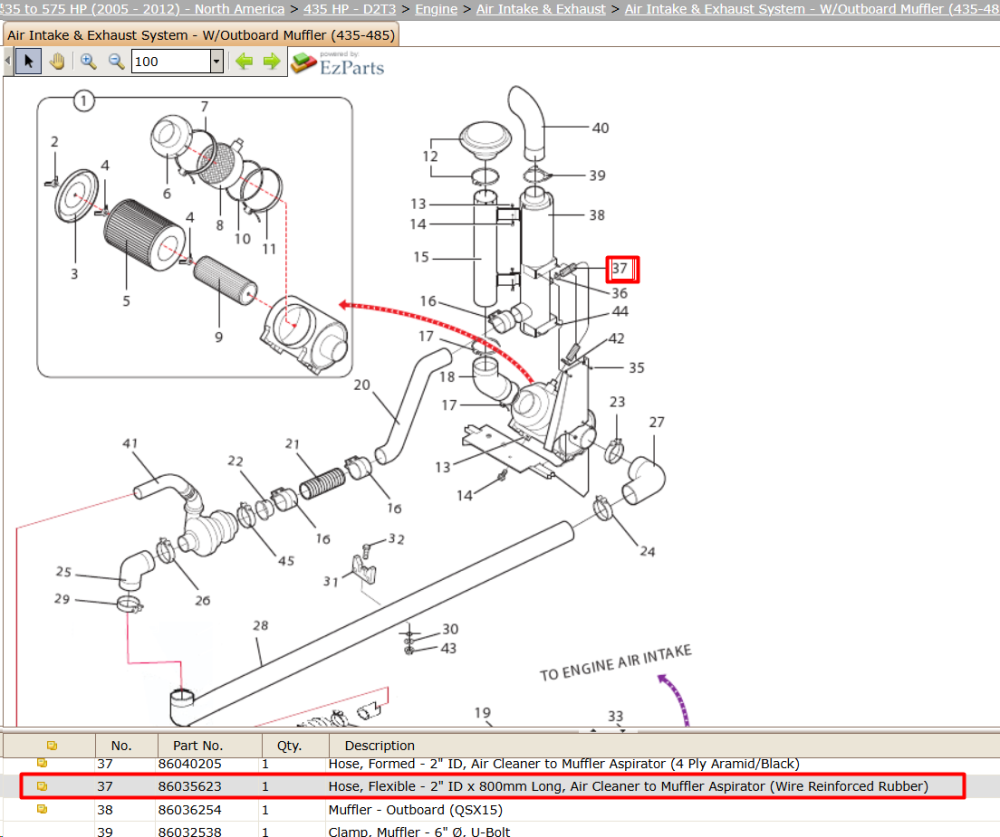Click the Muffler - Outboard (QSX15) description
The width and height of the screenshot is (1000, 837).
click(x=415, y=810)
